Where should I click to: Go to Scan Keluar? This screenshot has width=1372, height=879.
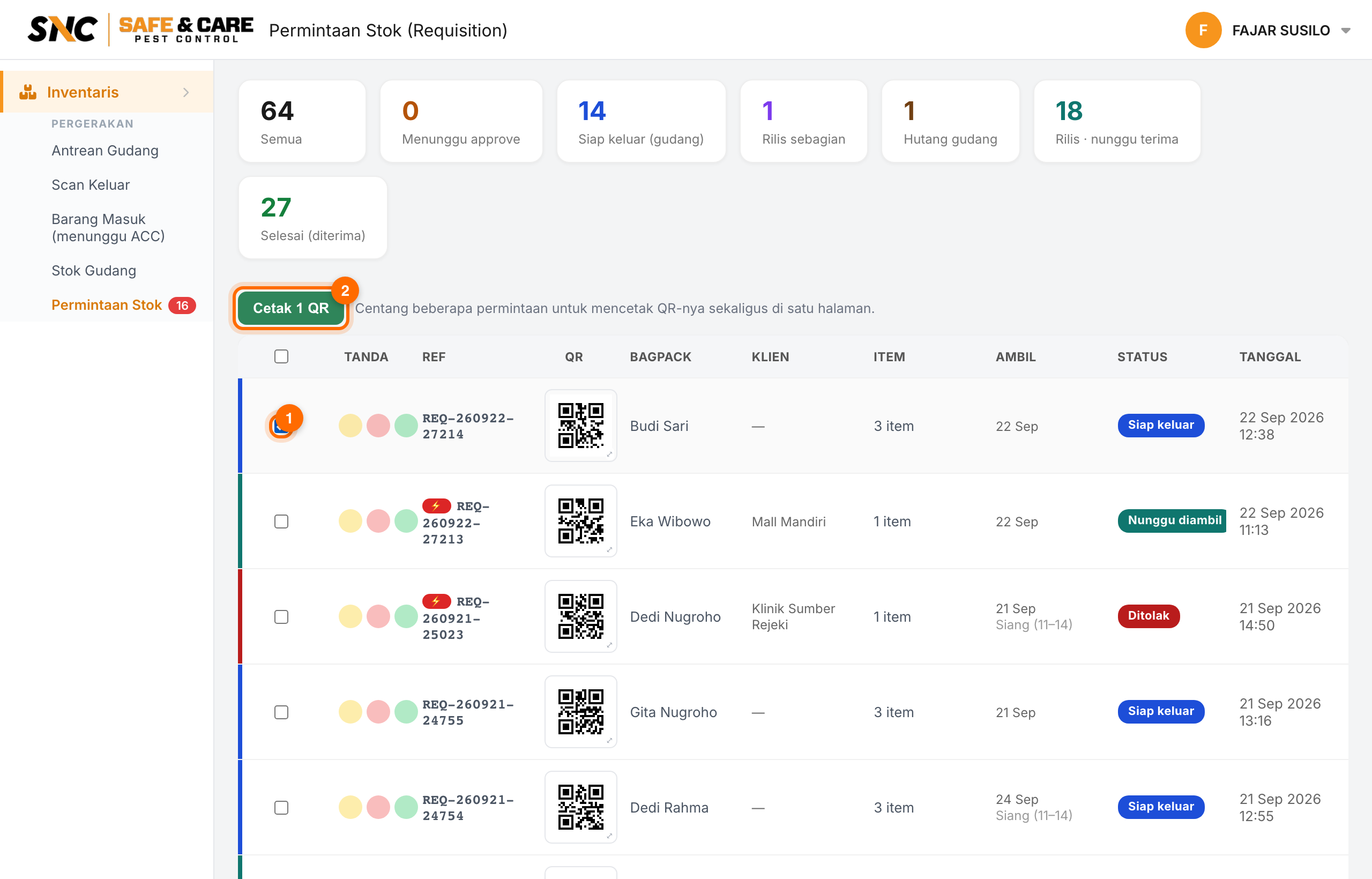[x=91, y=185]
